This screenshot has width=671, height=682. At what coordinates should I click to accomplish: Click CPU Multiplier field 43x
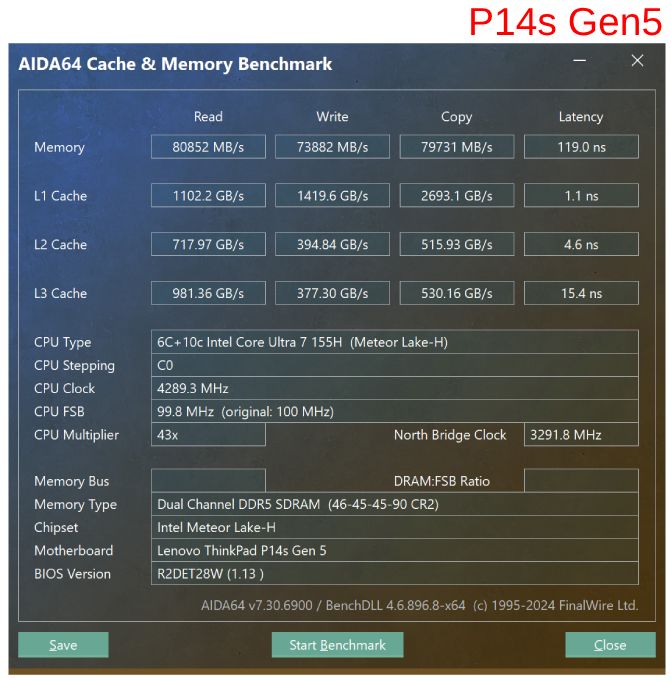208,434
